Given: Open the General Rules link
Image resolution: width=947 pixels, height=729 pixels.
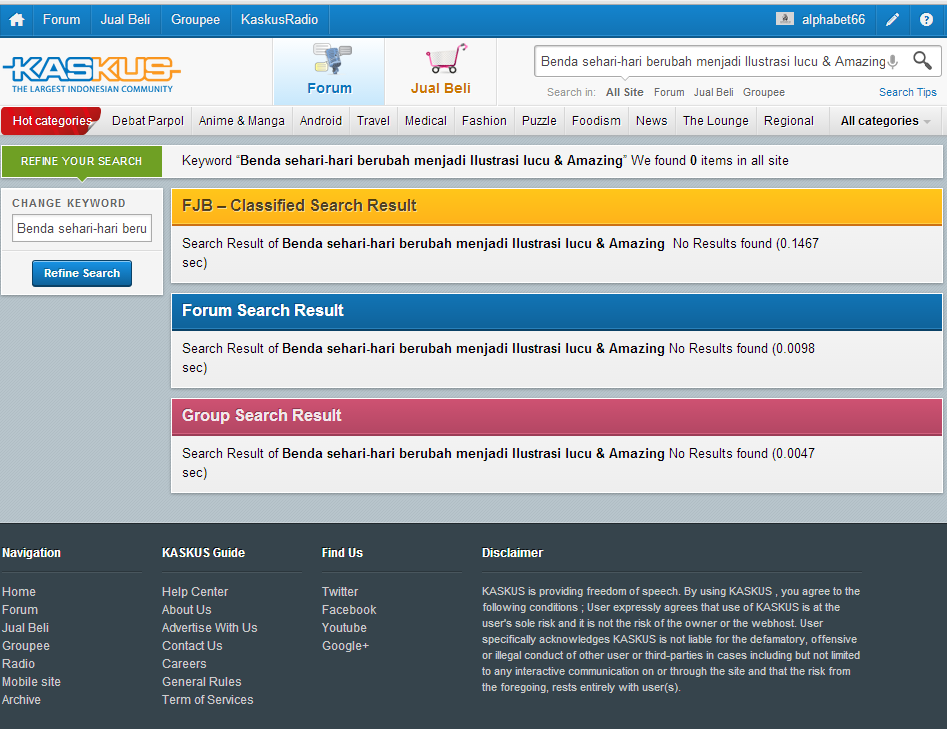Looking at the screenshot, I should 202,682.
